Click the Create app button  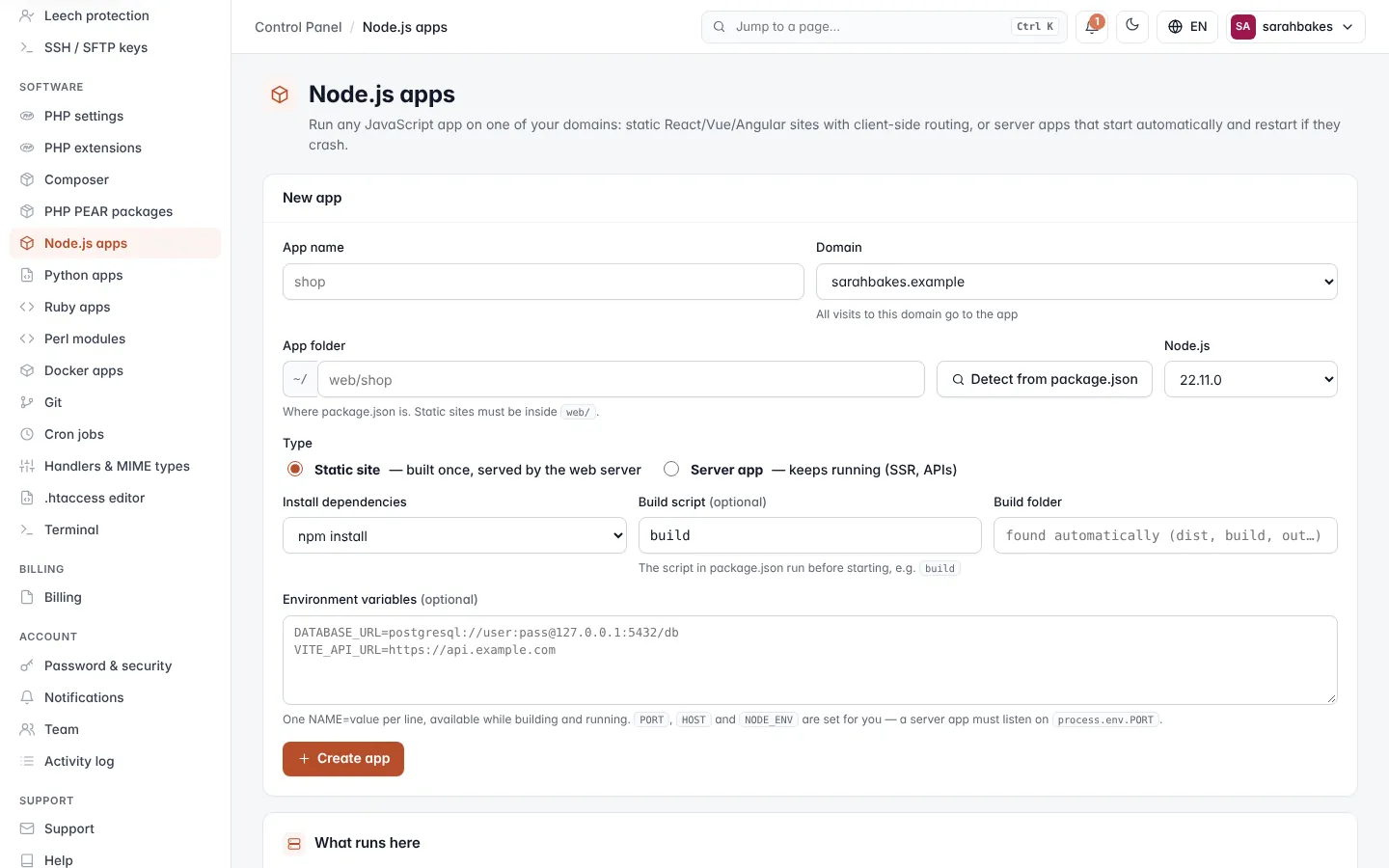(x=343, y=759)
